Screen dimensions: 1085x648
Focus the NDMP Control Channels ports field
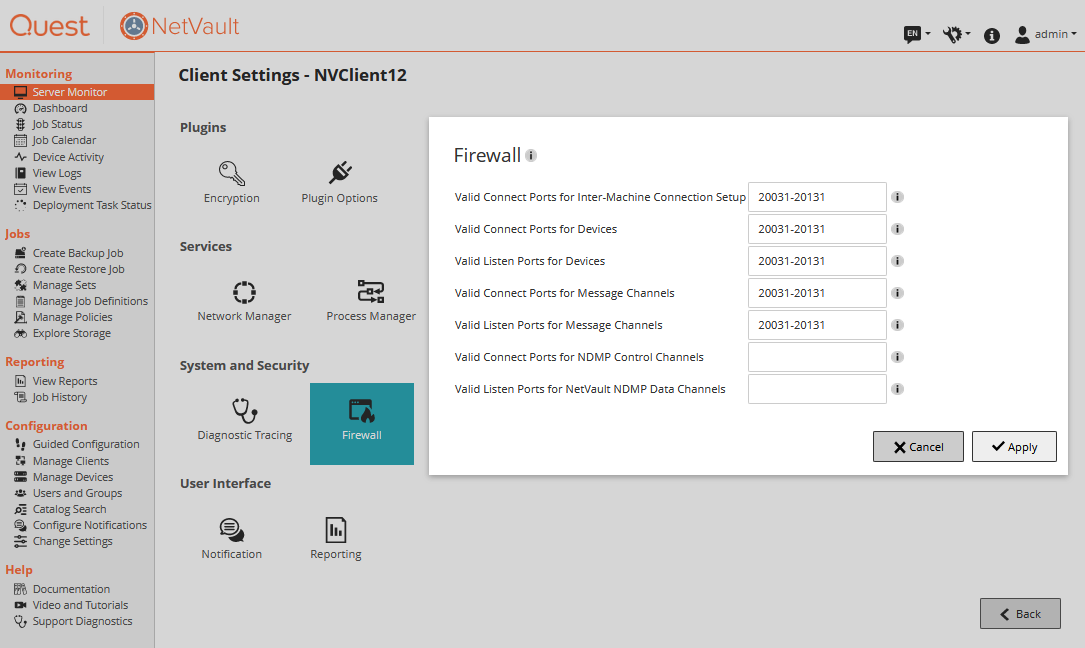click(817, 357)
